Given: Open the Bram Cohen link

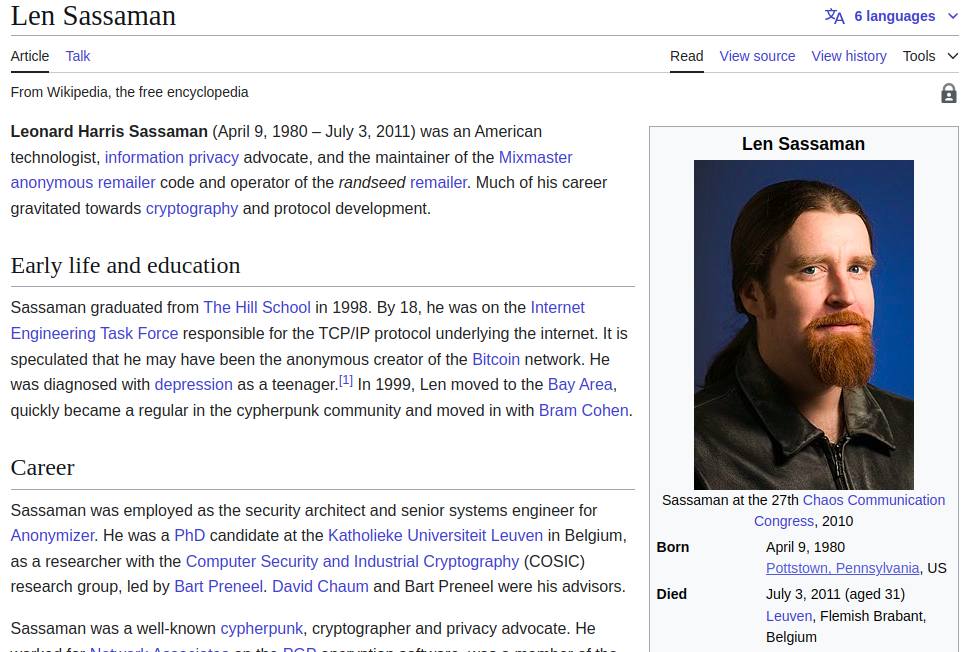Looking at the screenshot, I should tap(583, 410).
